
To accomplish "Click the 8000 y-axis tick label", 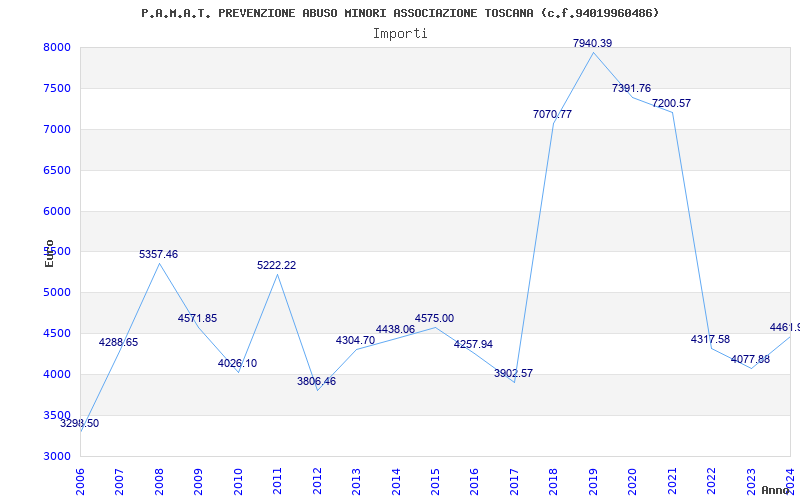I will 57,47.
